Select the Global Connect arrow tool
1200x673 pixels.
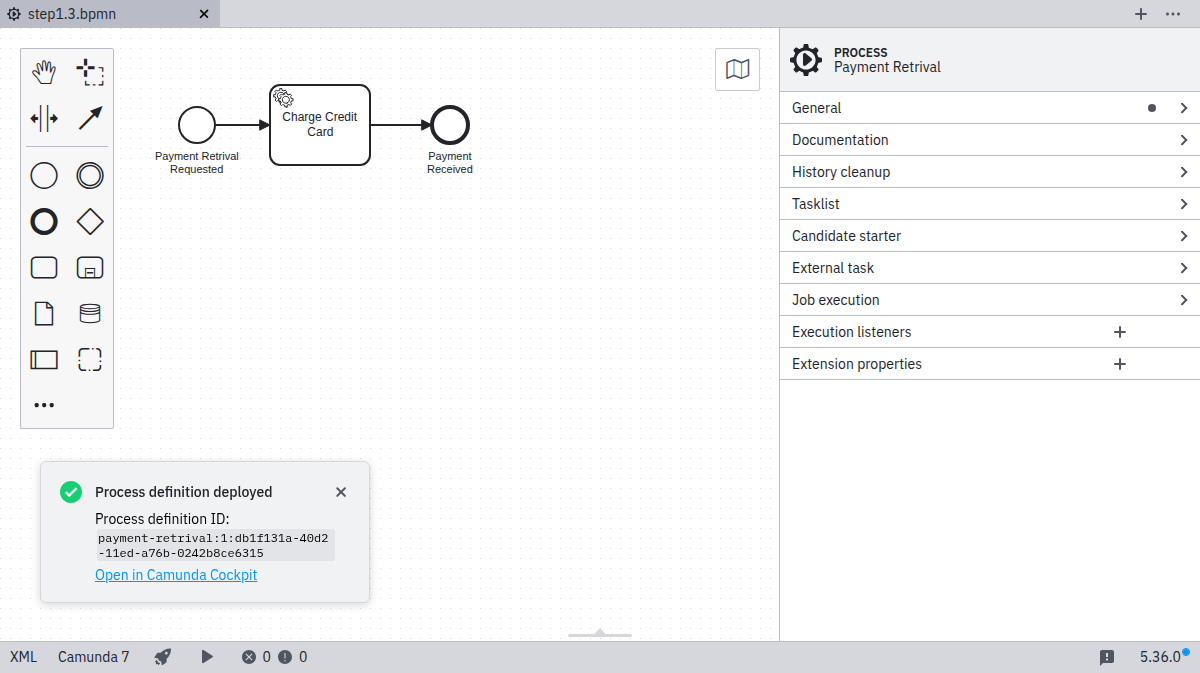[x=90, y=119]
